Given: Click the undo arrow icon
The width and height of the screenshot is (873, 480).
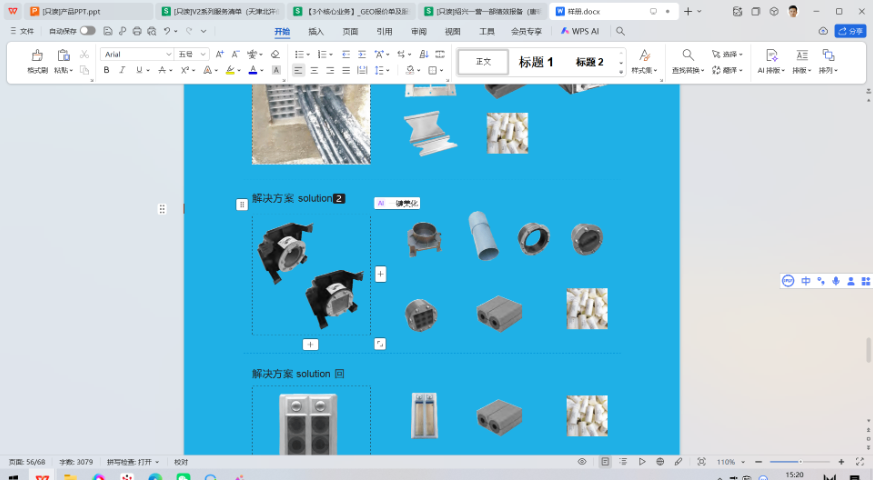Looking at the screenshot, I should [165, 31].
